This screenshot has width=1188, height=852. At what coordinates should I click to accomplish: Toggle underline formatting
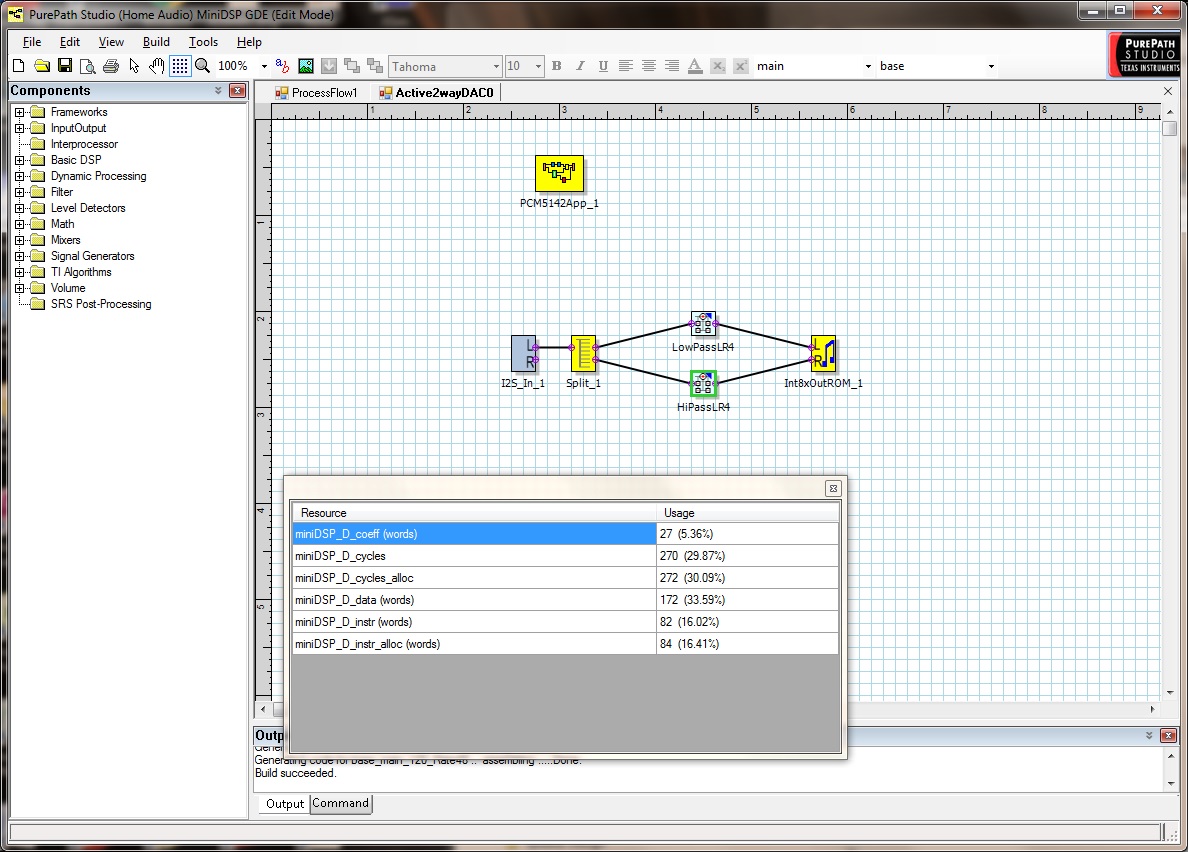[x=603, y=66]
